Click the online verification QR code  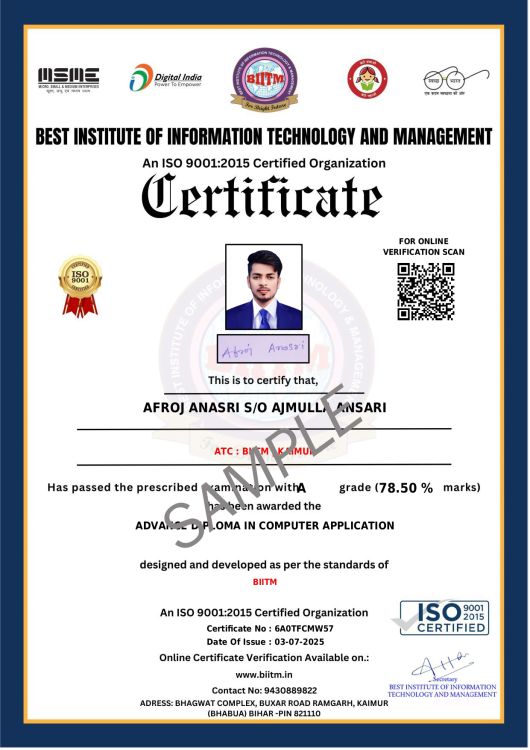pos(425,291)
